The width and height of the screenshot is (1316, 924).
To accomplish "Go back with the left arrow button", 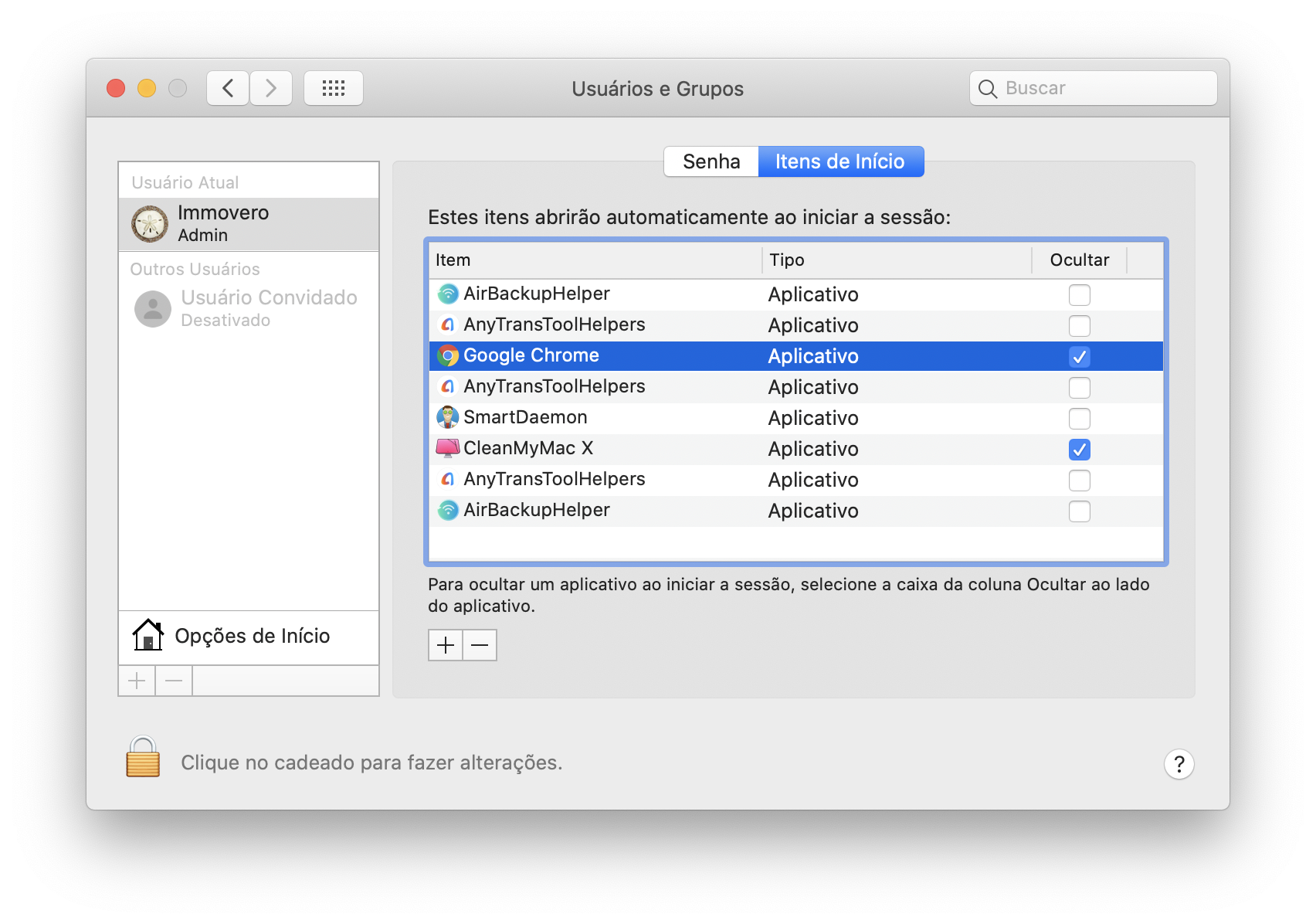I will (x=228, y=88).
